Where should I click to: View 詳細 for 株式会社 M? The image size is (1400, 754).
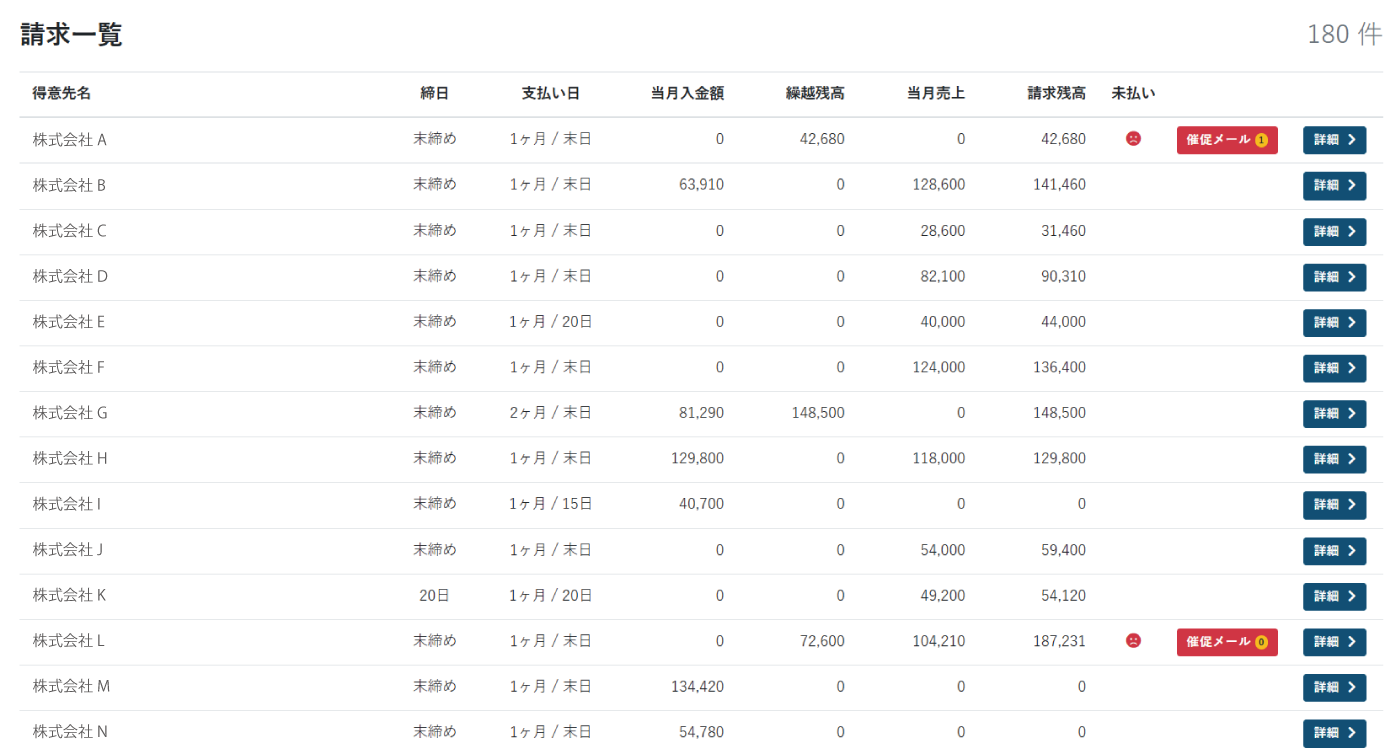coord(1334,688)
